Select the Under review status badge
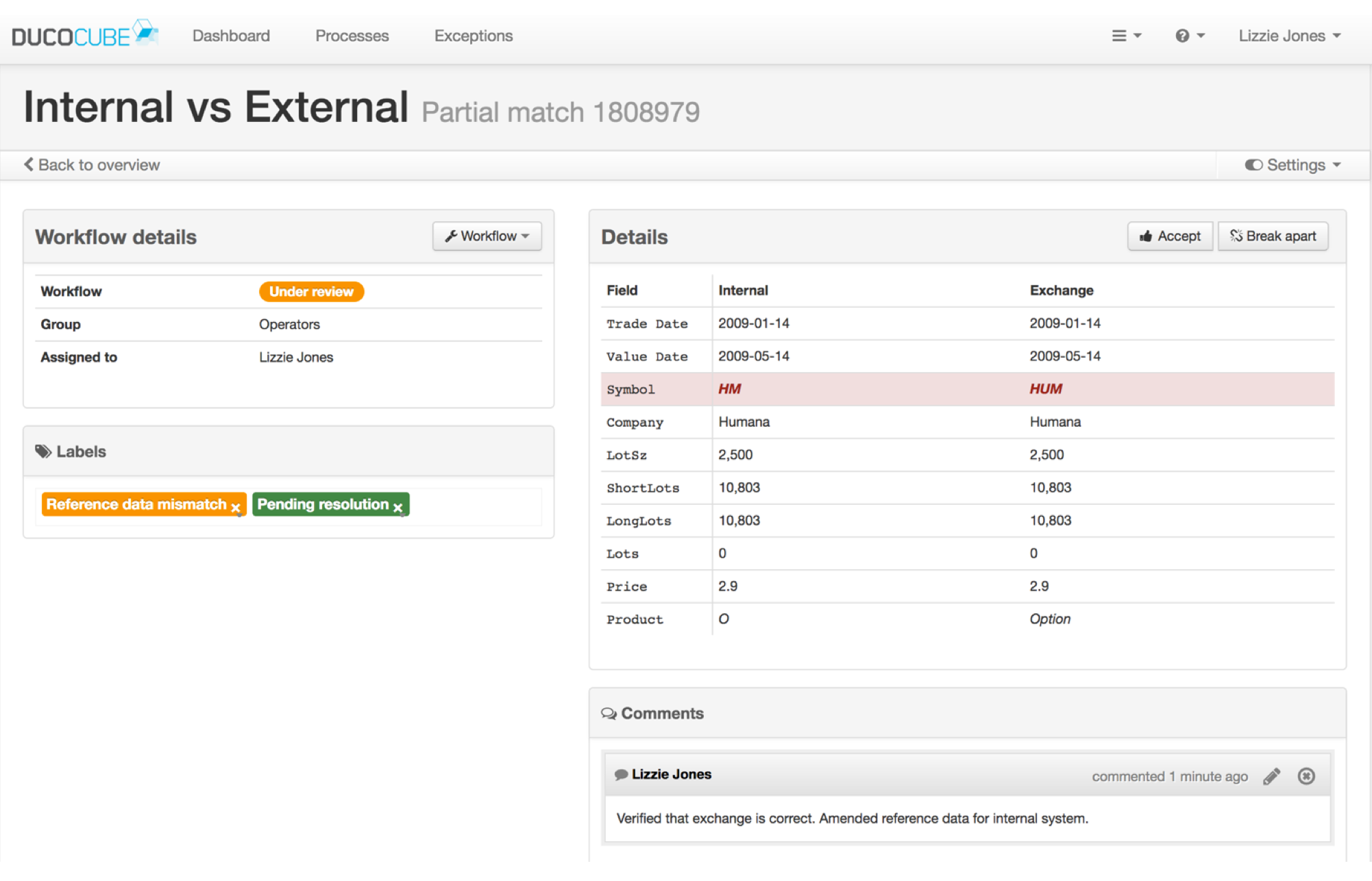The height and width of the screenshot is (881, 1372). point(310,291)
